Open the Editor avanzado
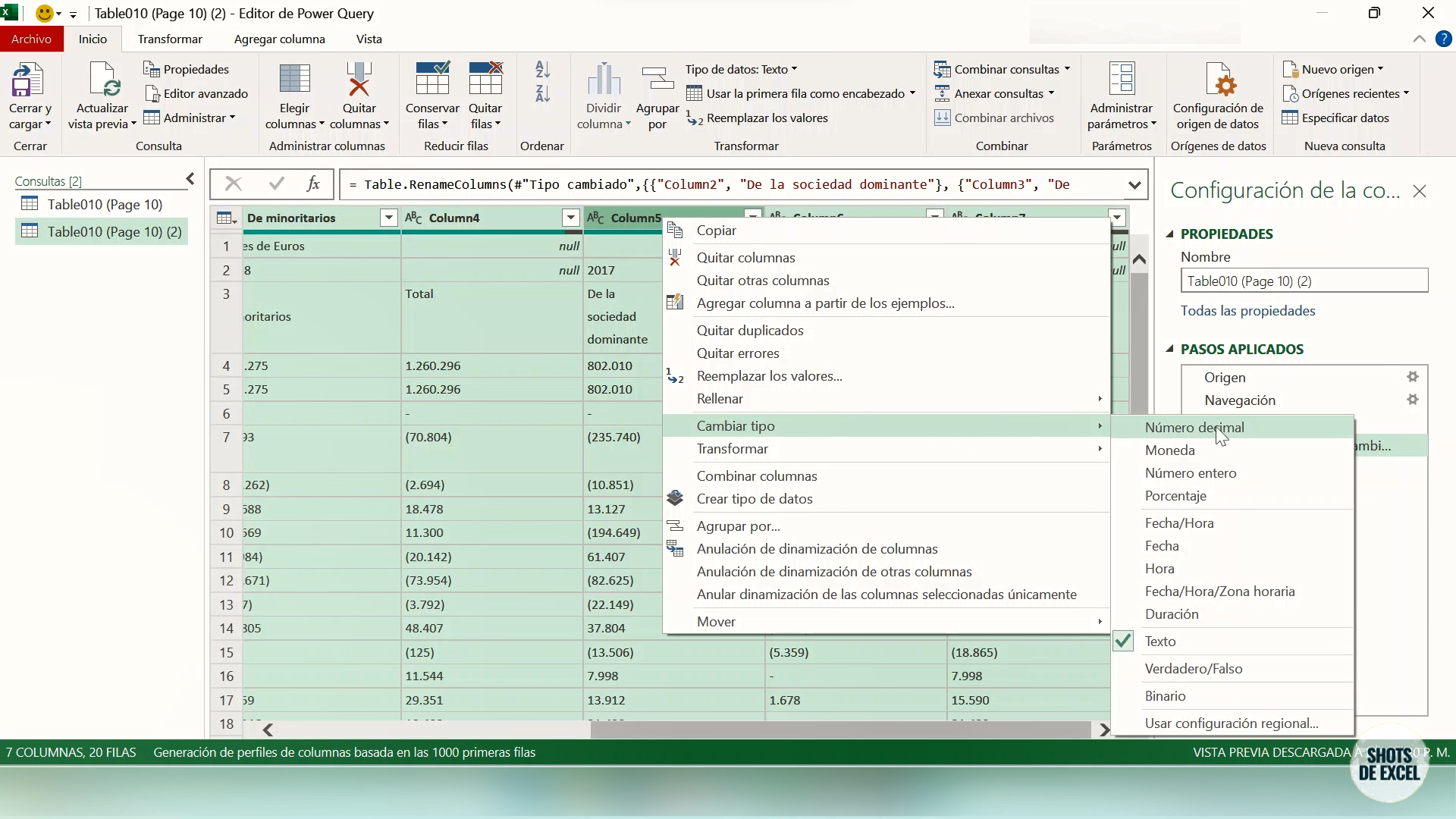Screen dimensions: 1456x819 [x=196, y=93]
